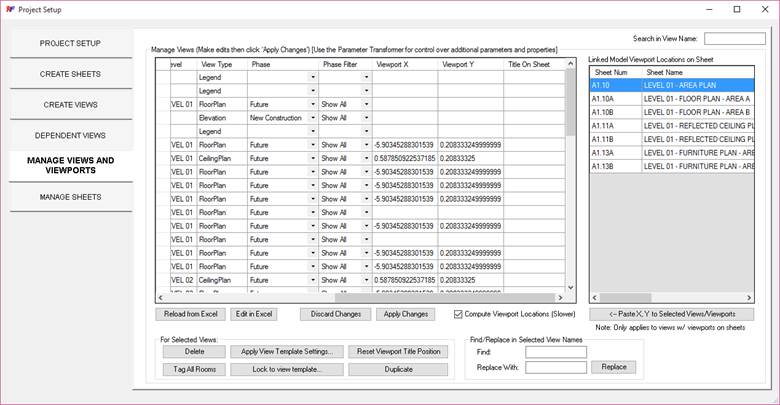Click the Paste X, Y to Selected Views button
The height and width of the screenshot is (405, 780).
click(671, 314)
